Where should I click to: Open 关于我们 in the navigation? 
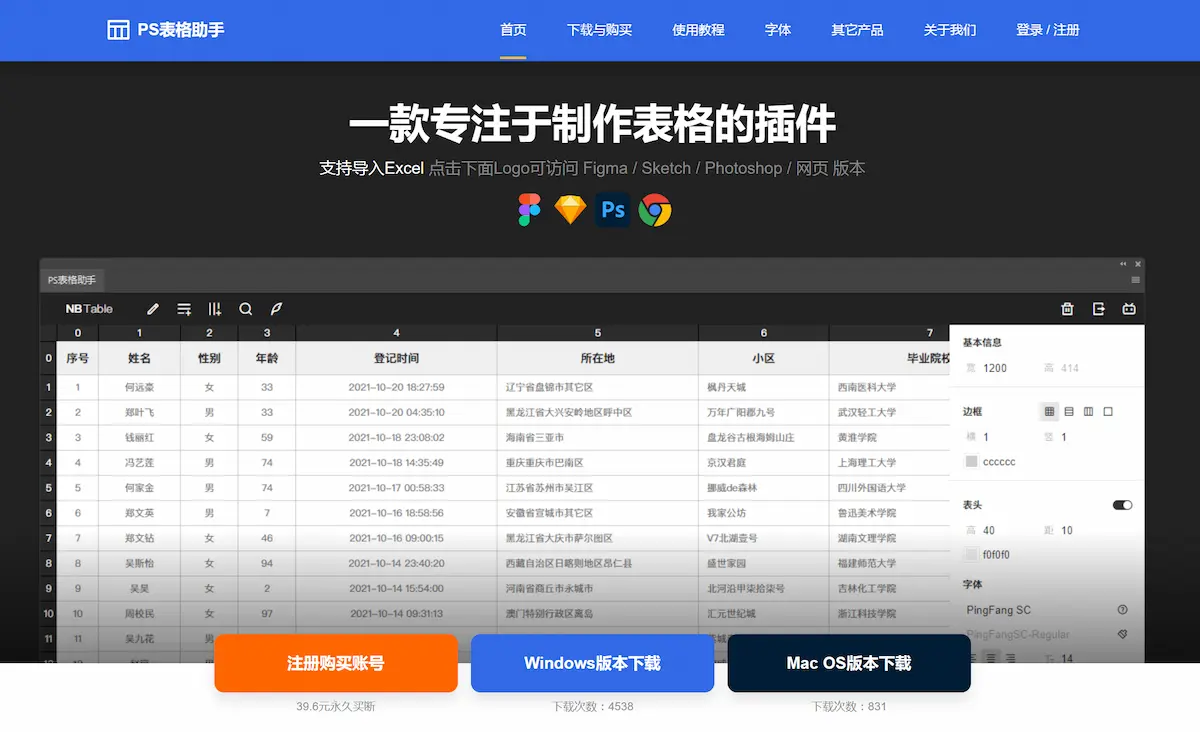click(x=949, y=30)
